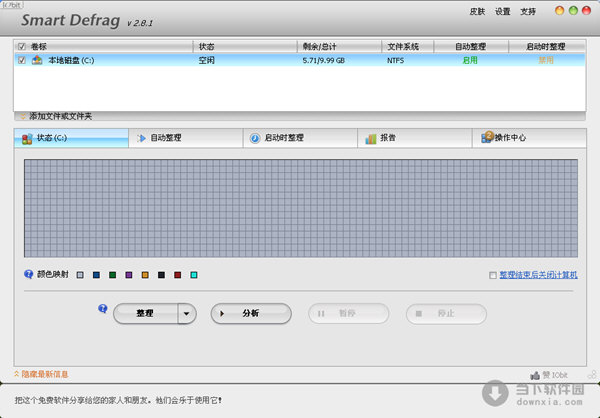The width and height of the screenshot is (600, 418).
Task: Click the share-with-friends message at the bottom
Action: point(118,400)
